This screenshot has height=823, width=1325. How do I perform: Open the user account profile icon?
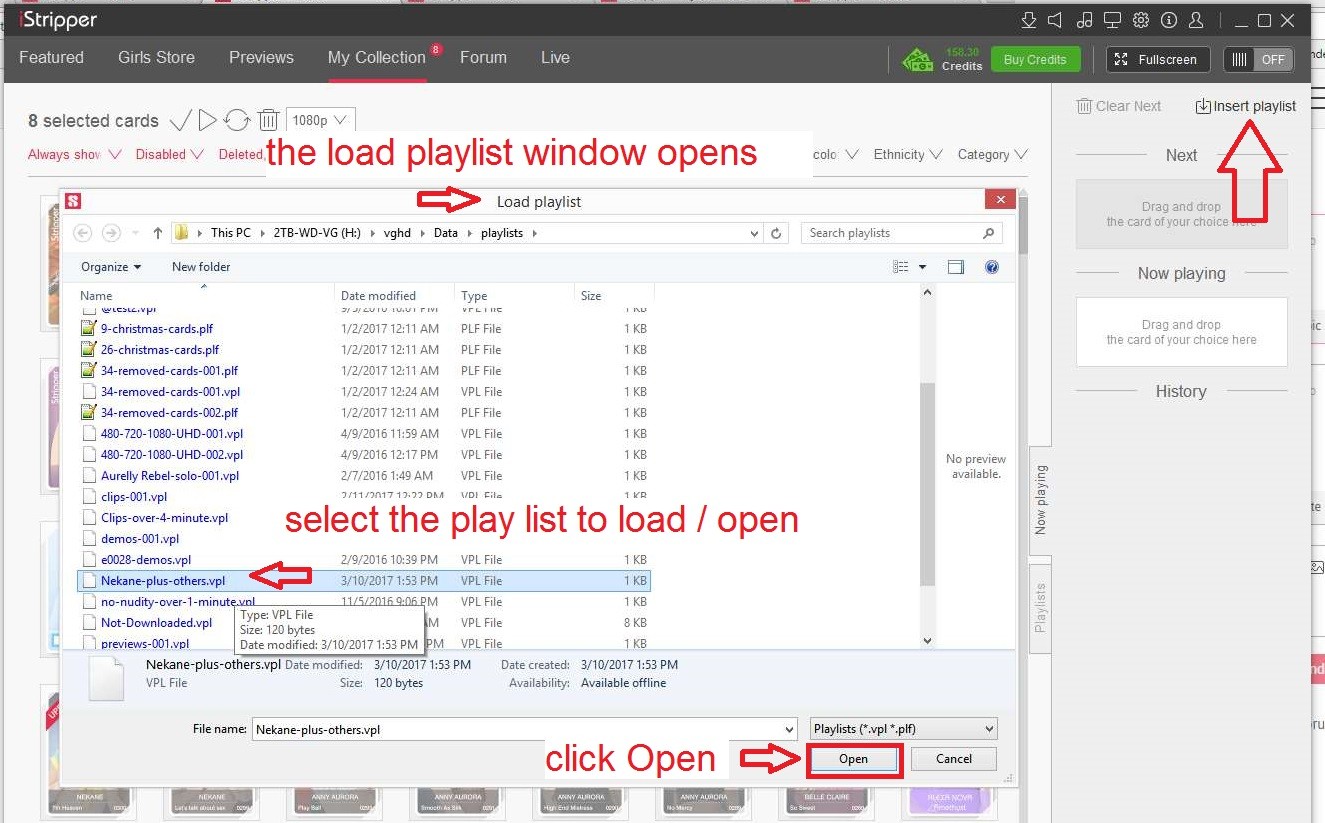click(x=1196, y=20)
